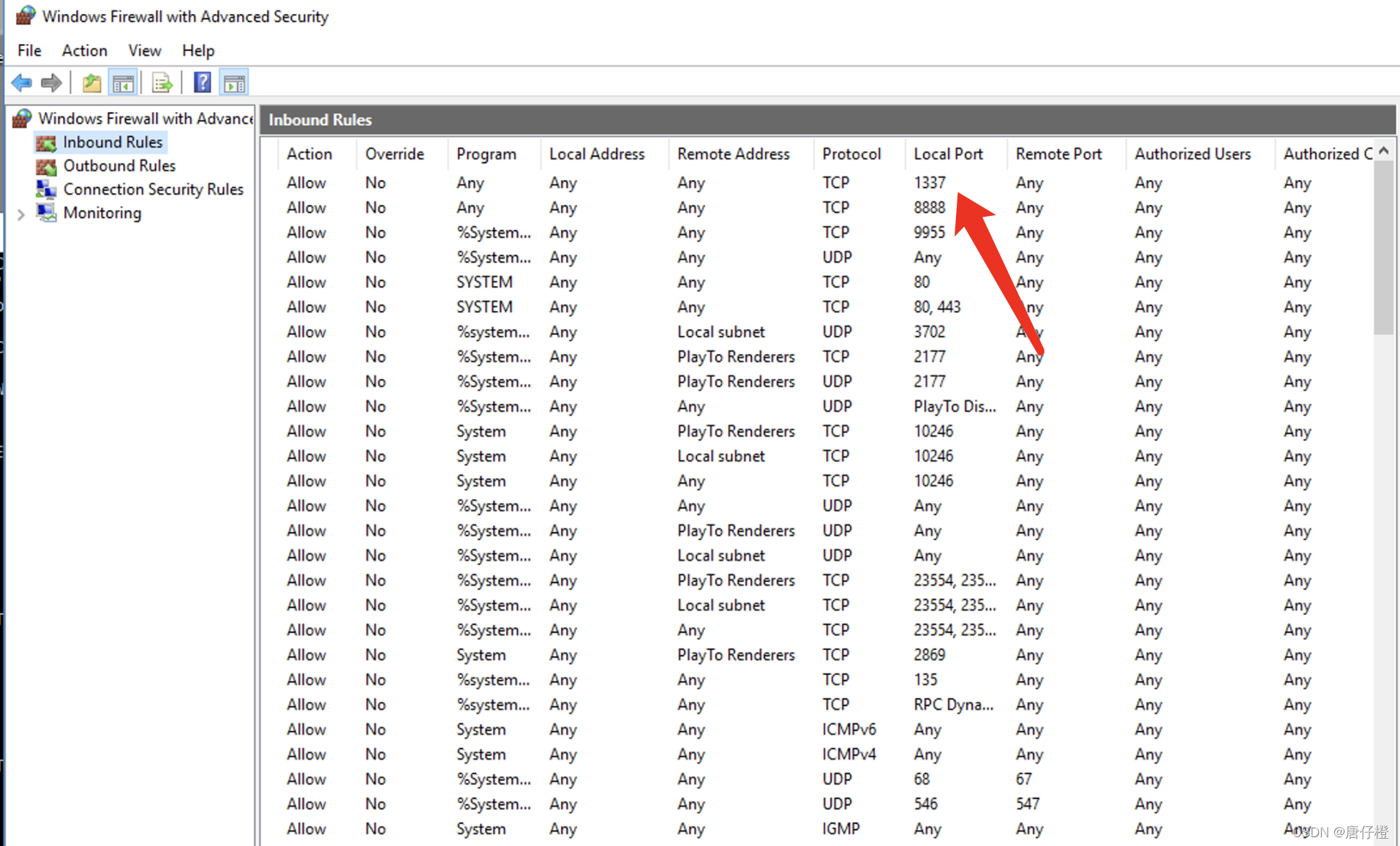The image size is (1400, 846).
Task: Click the vertical scrollbar thumb in rules list
Action: (1383, 247)
